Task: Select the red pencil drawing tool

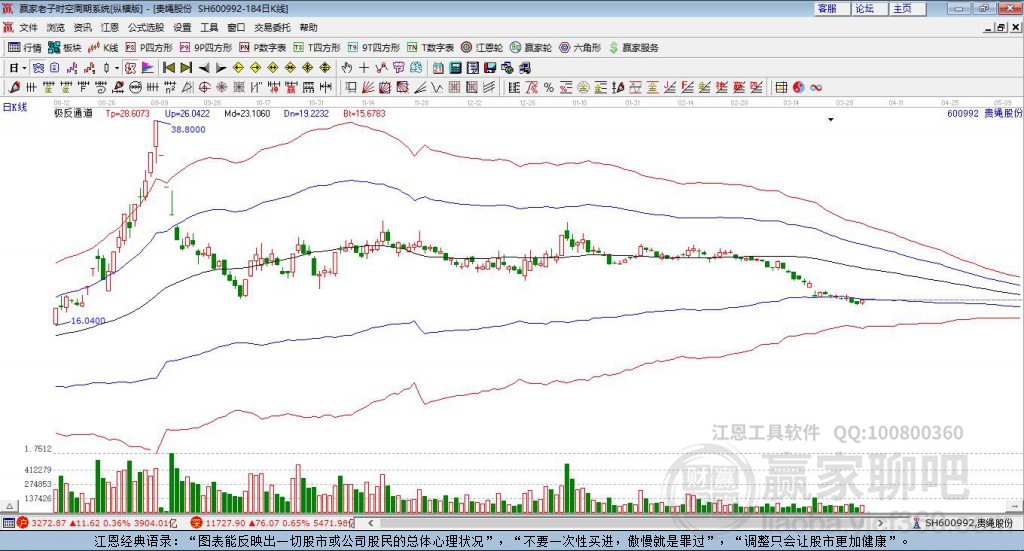Action: tap(14, 87)
